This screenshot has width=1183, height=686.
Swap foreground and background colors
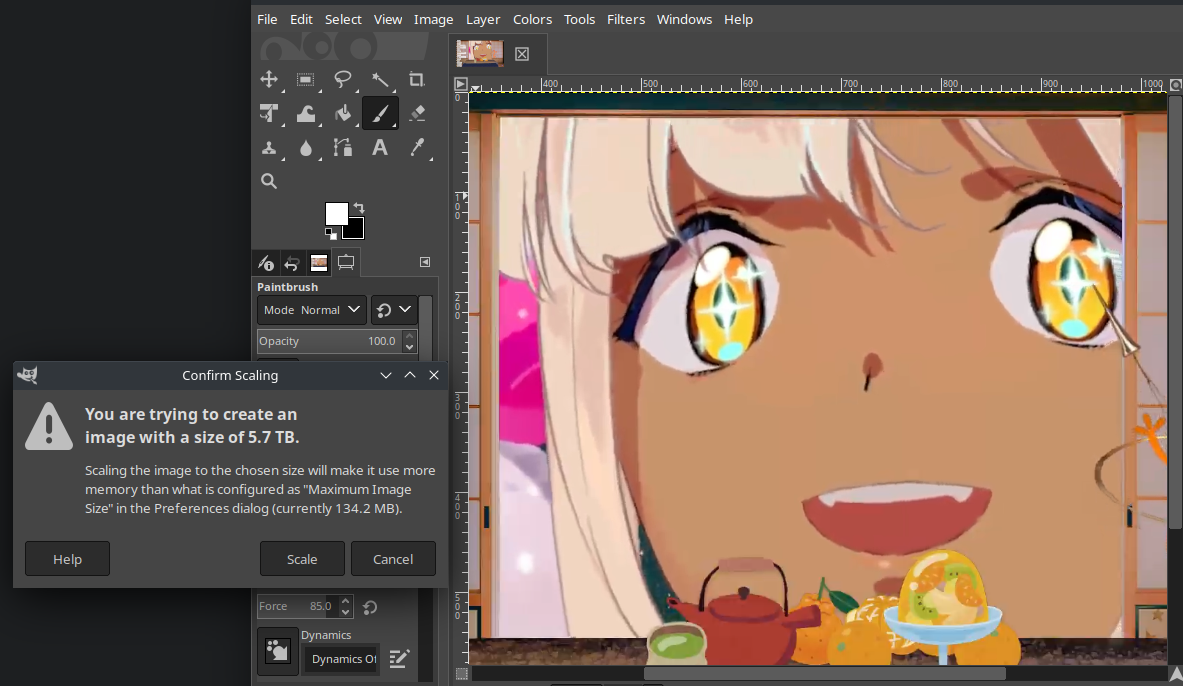coord(358,207)
